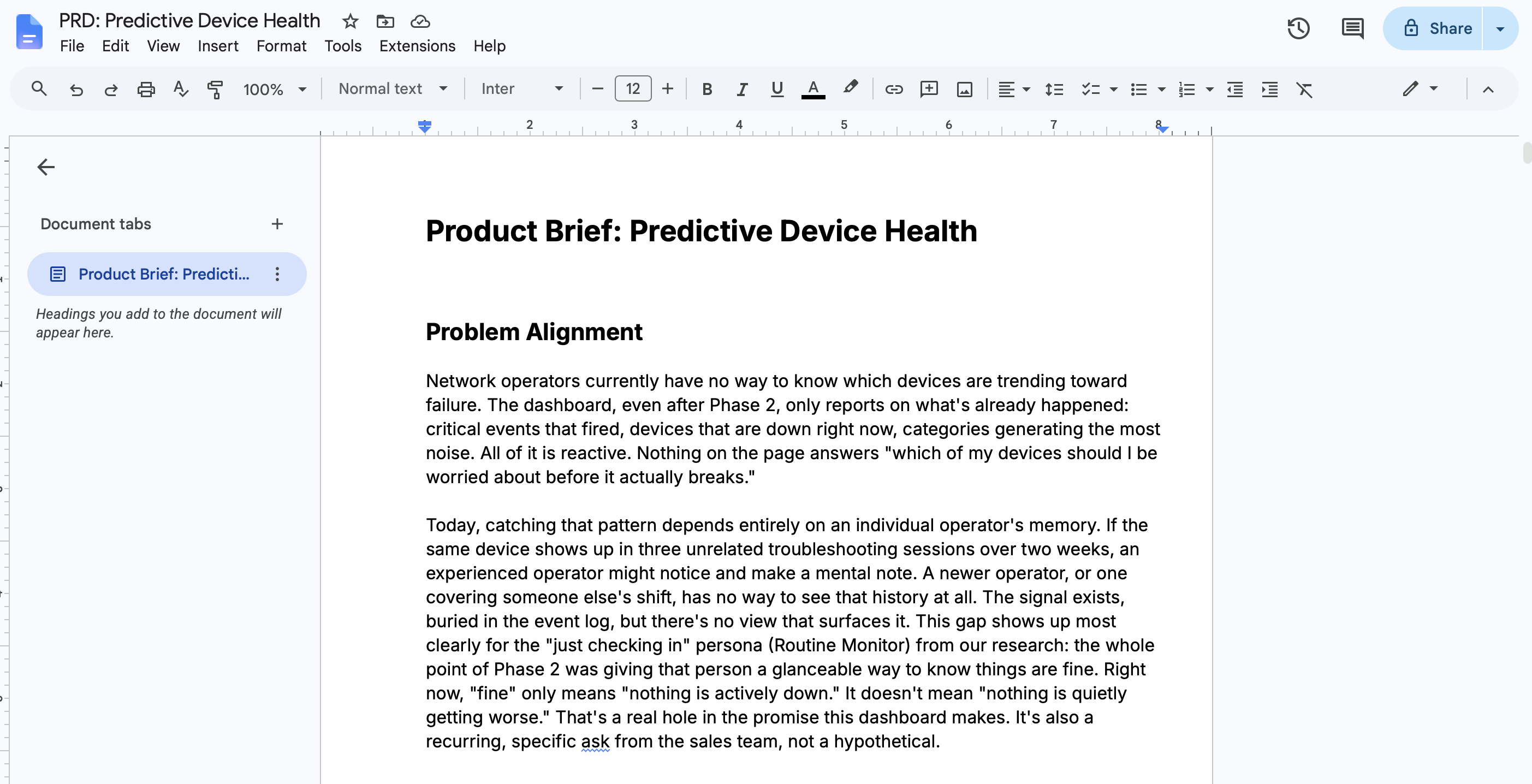
Task: Toggle bold formatting
Action: click(707, 89)
